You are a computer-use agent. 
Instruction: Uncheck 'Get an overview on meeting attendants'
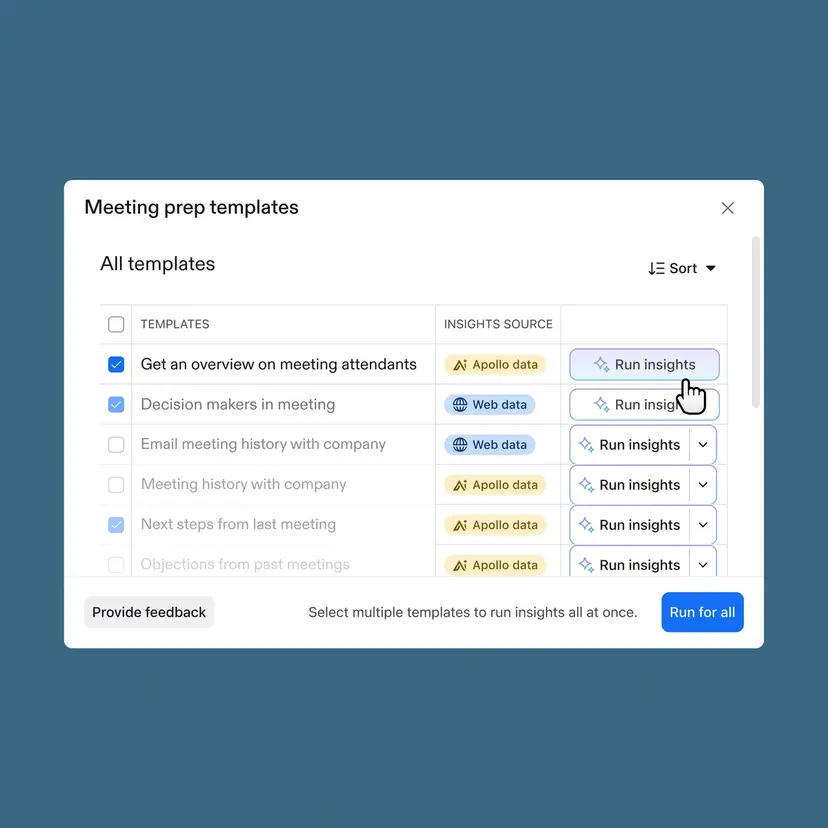116,365
